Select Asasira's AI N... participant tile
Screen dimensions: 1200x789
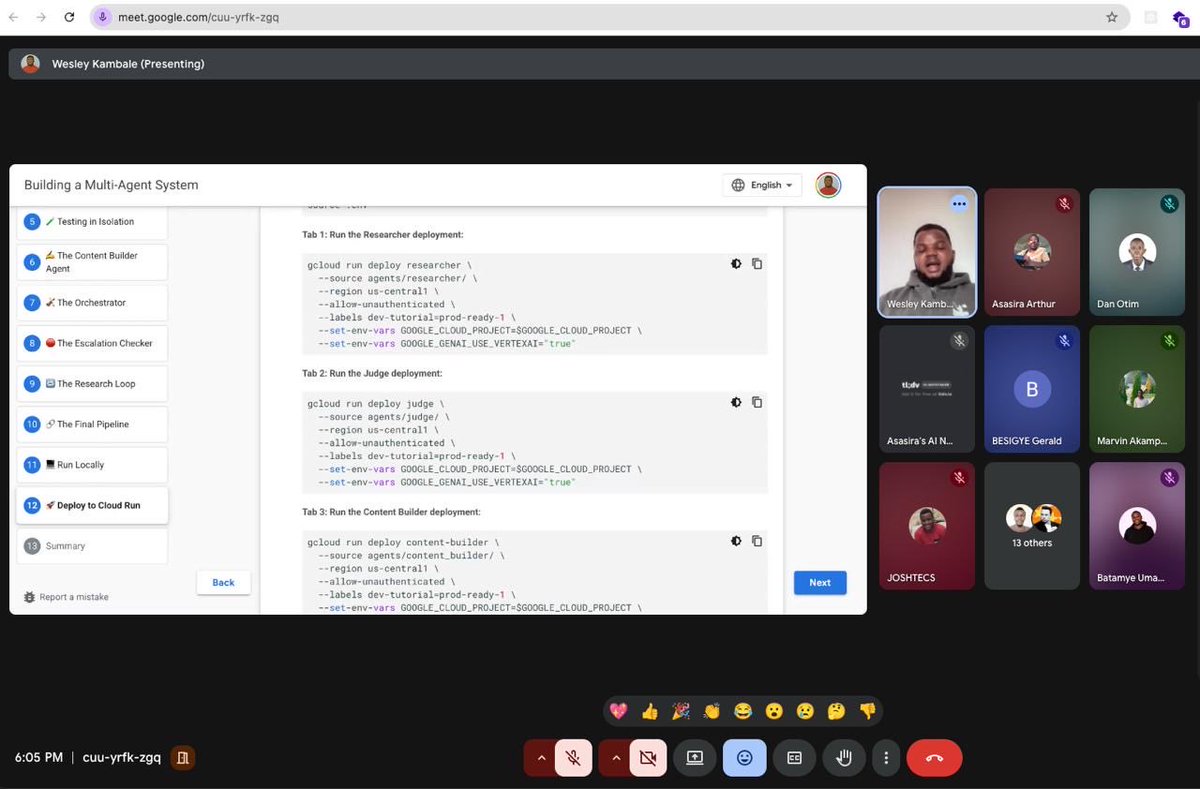927,390
